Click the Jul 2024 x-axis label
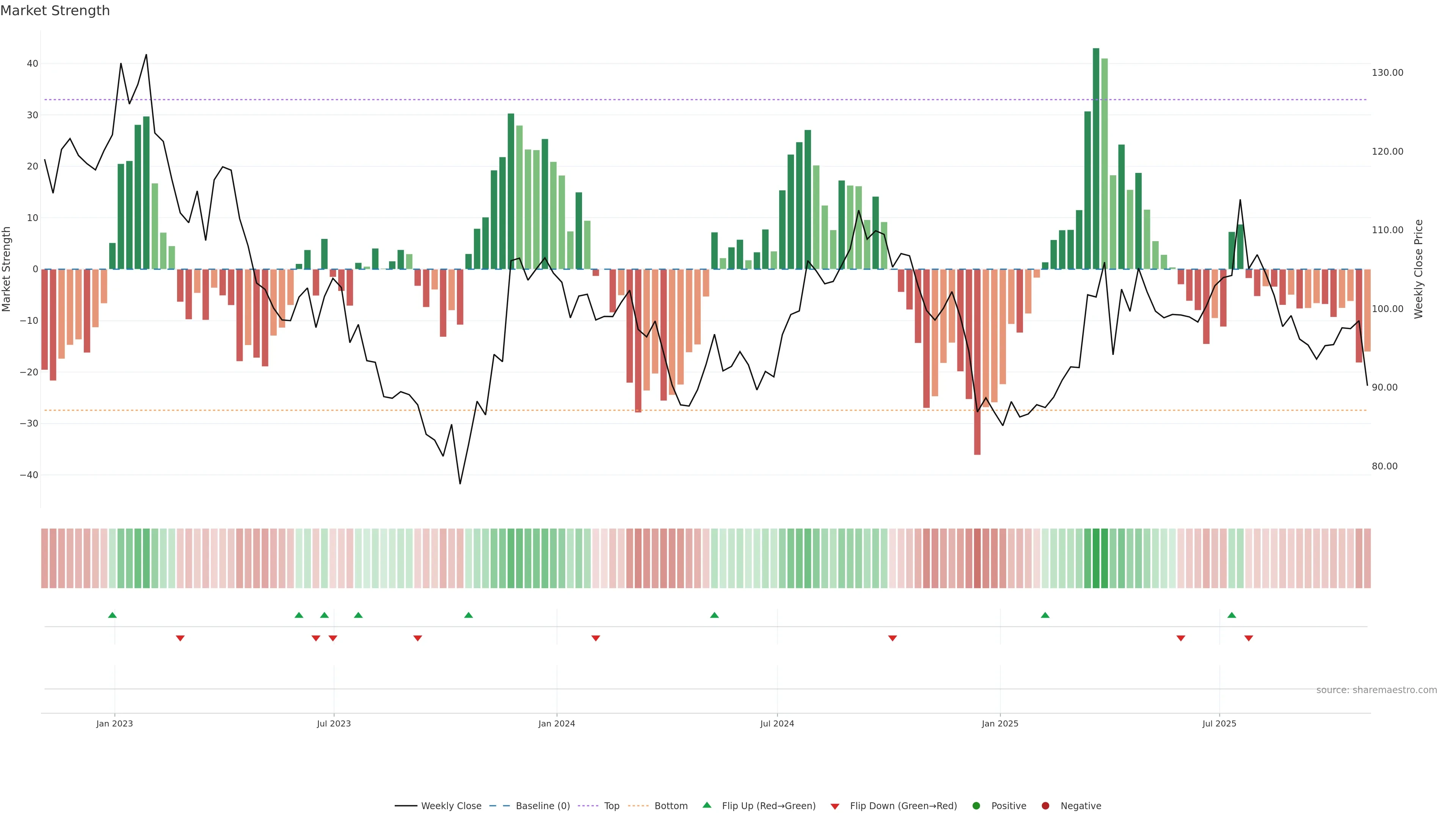Image resolution: width=1456 pixels, height=819 pixels. 777,723
